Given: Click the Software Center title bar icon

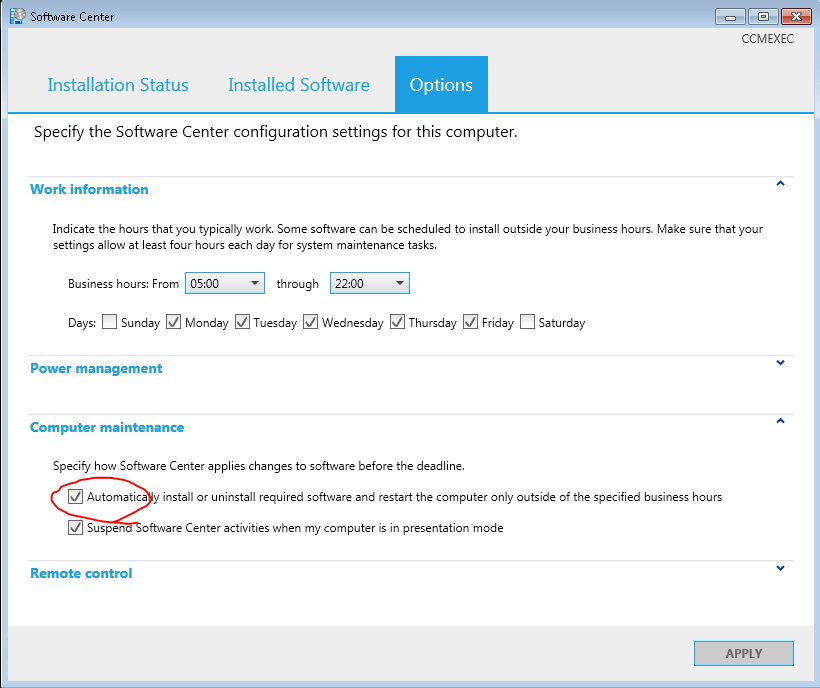Looking at the screenshot, I should coord(14,16).
